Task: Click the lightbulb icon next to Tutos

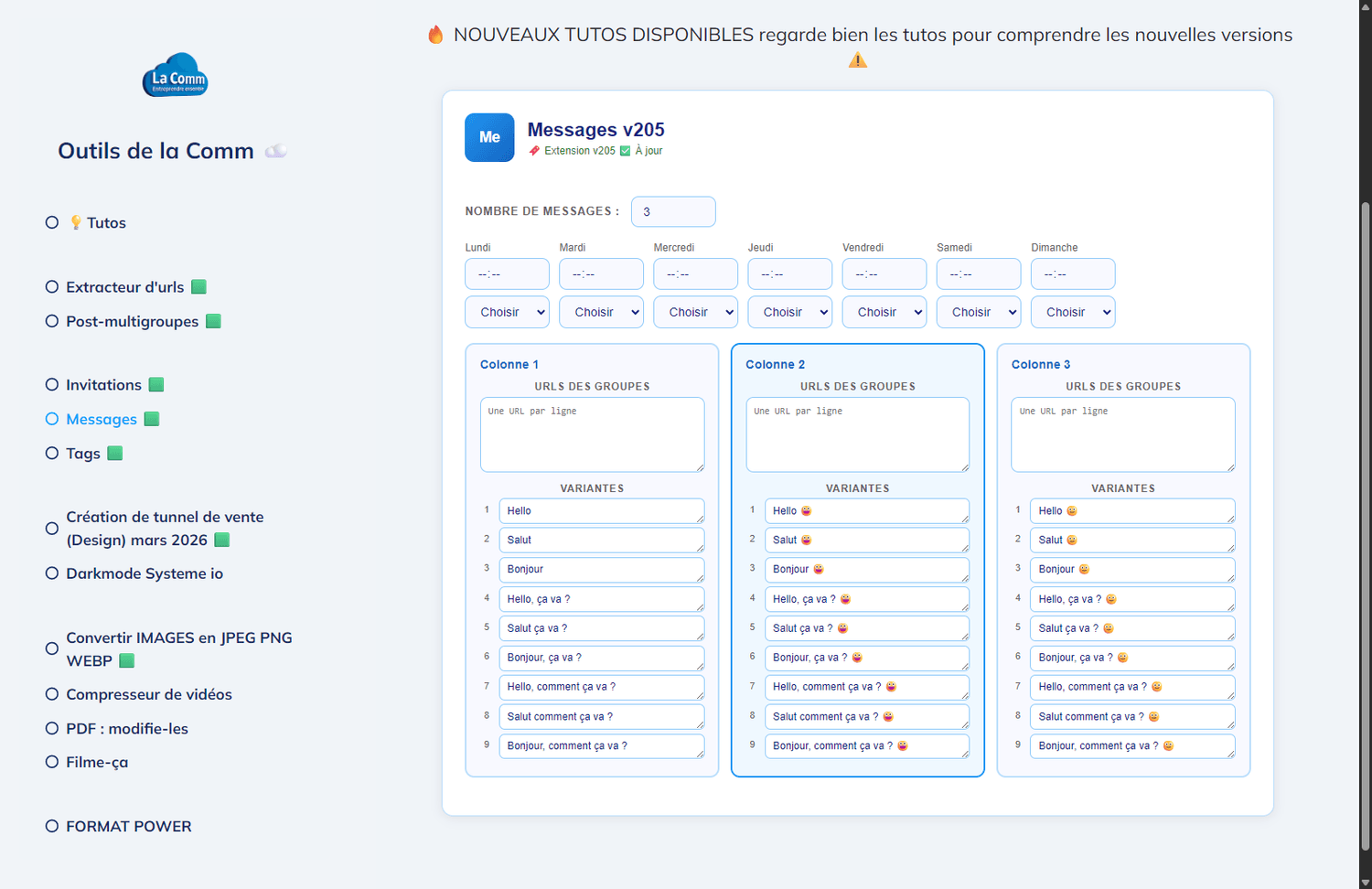Action: coord(76,222)
